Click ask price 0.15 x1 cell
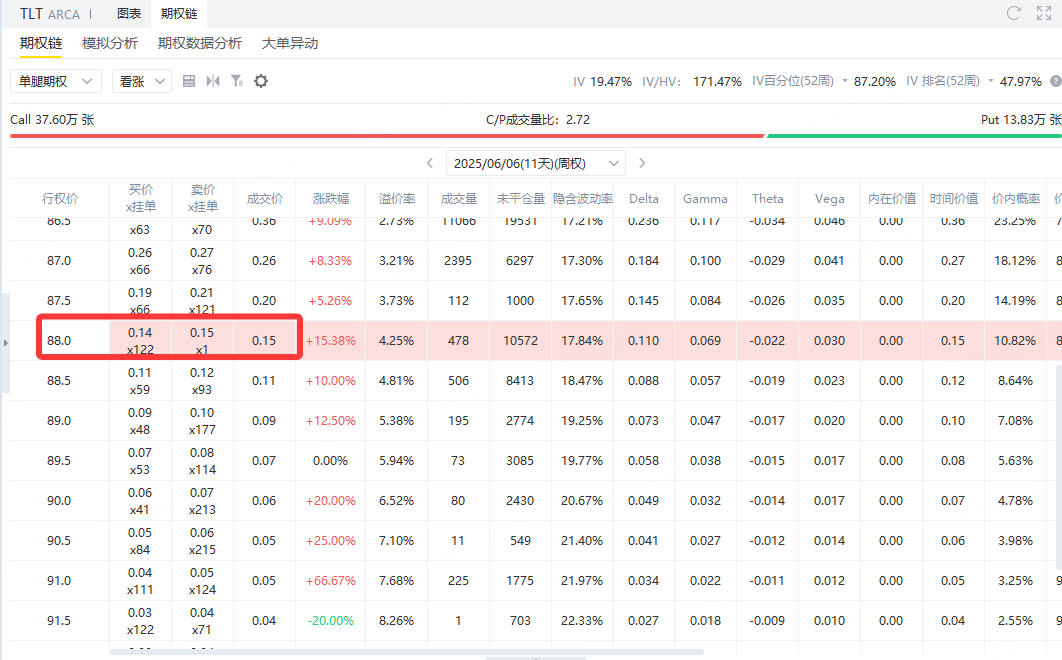This screenshot has height=660, width=1062. pyautogui.click(x=202, y=341)
